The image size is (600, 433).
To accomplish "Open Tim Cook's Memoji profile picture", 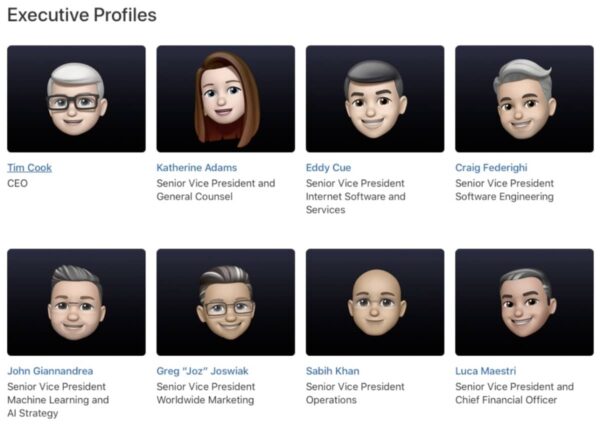I will point(76,99).
